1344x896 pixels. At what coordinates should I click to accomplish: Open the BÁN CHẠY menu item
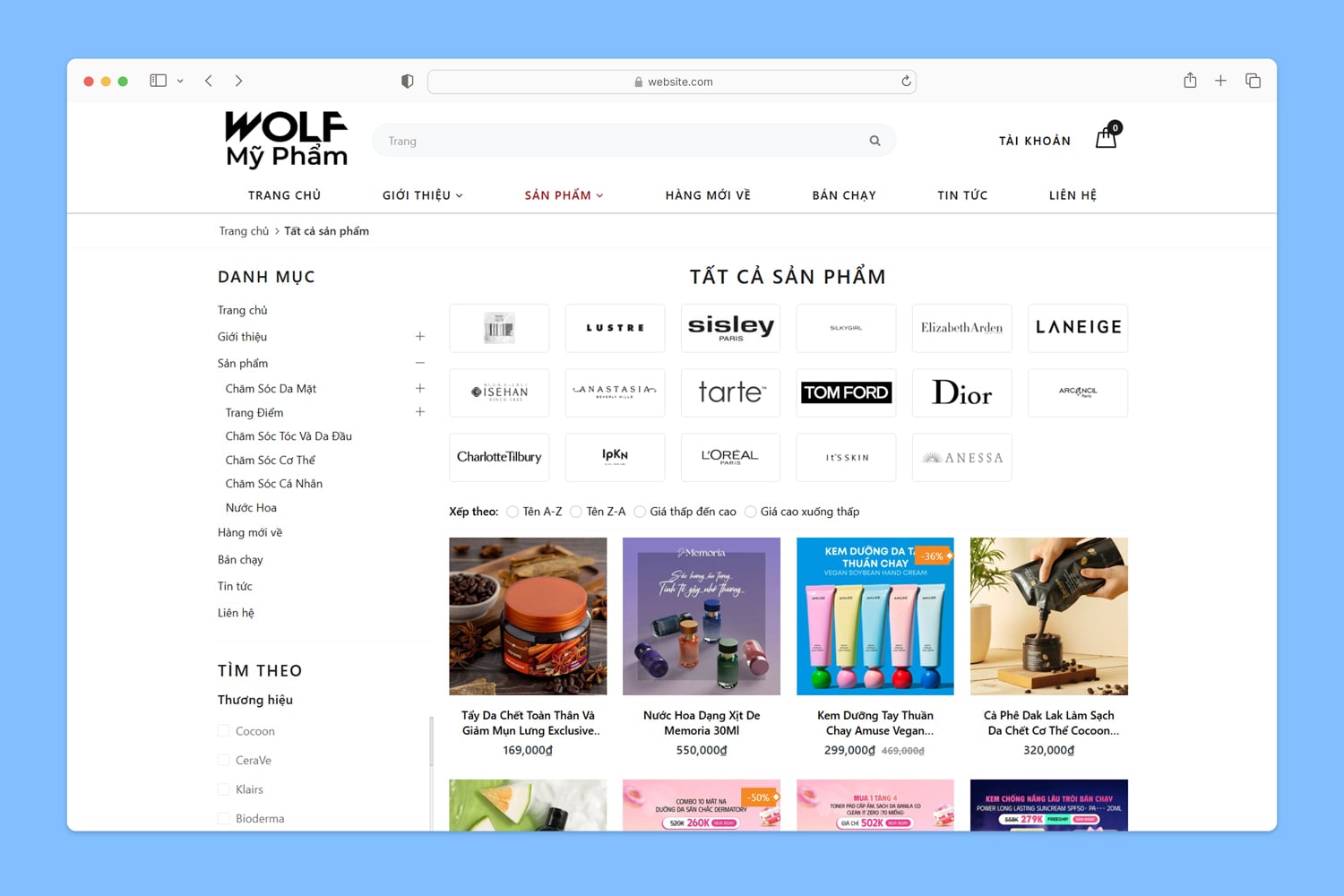pyautogui.click(x=844, y=195)
